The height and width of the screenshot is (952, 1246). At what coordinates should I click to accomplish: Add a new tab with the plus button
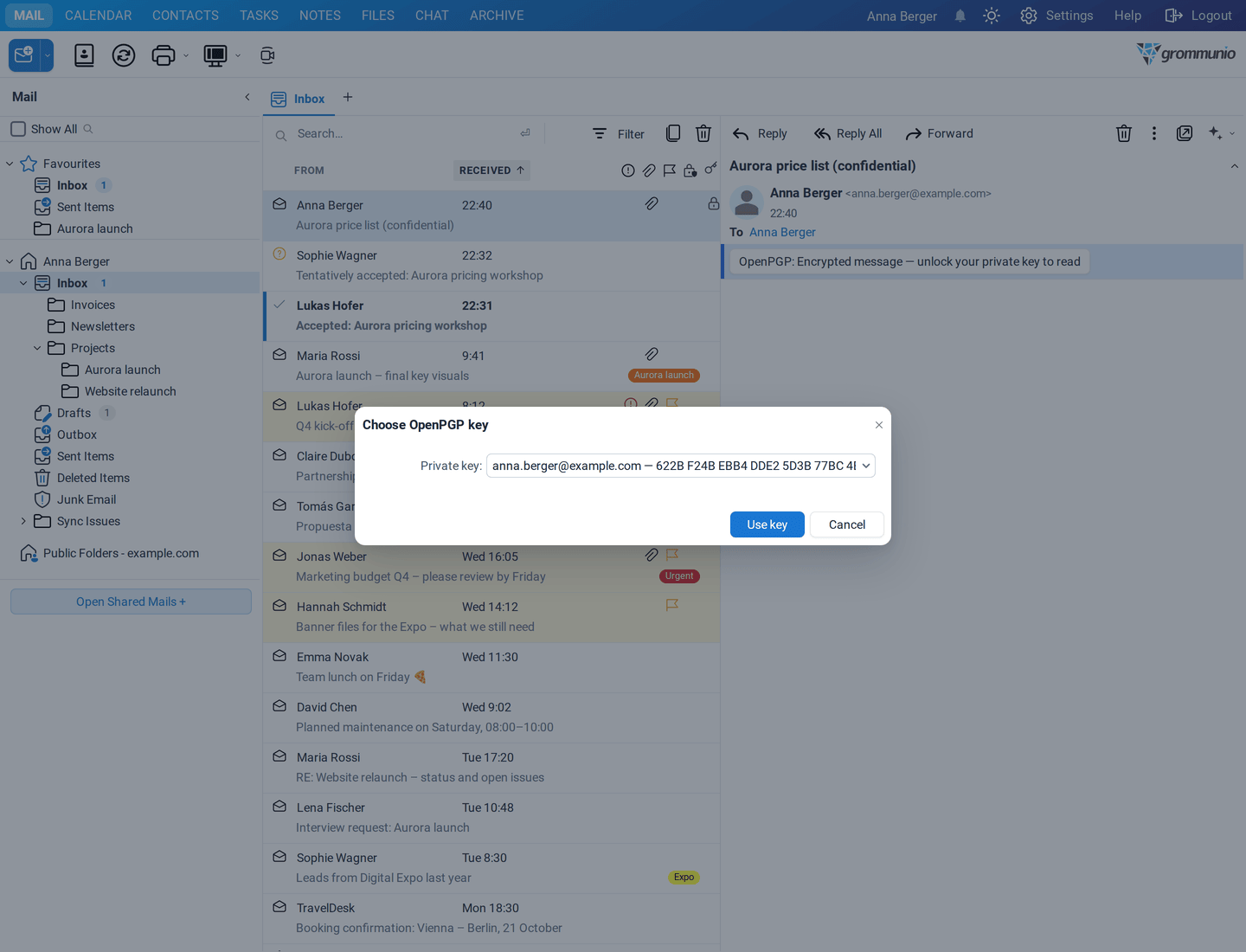pos(348,97)
